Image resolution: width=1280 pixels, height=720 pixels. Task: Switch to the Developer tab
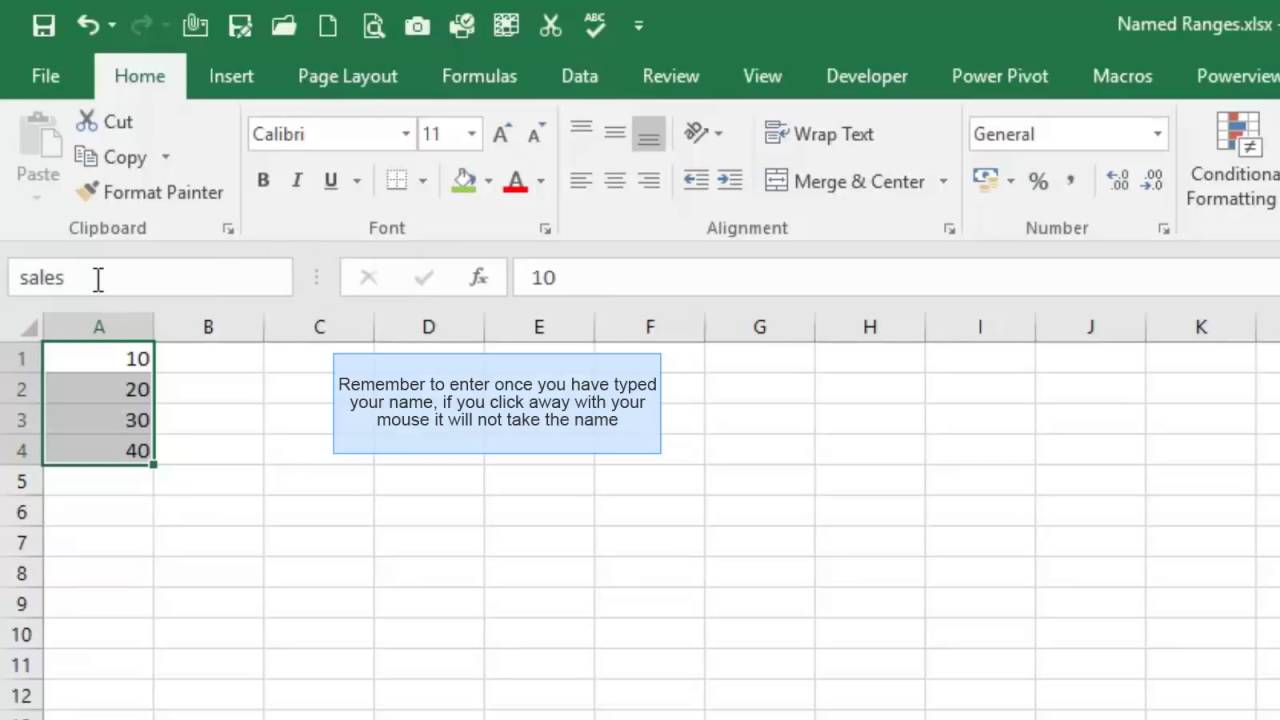(867, 76)
